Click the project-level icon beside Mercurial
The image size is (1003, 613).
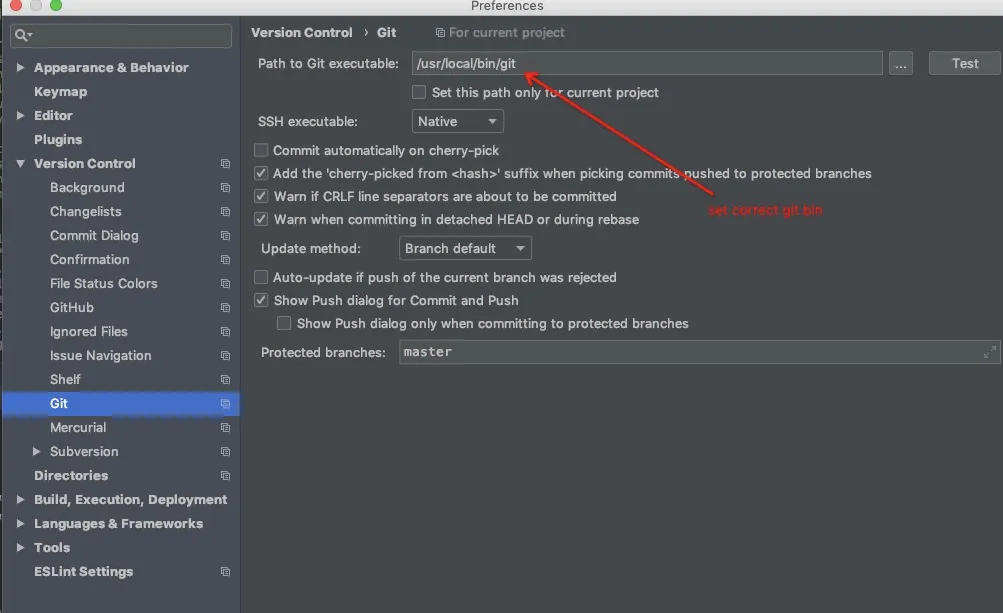coord(225,427)
